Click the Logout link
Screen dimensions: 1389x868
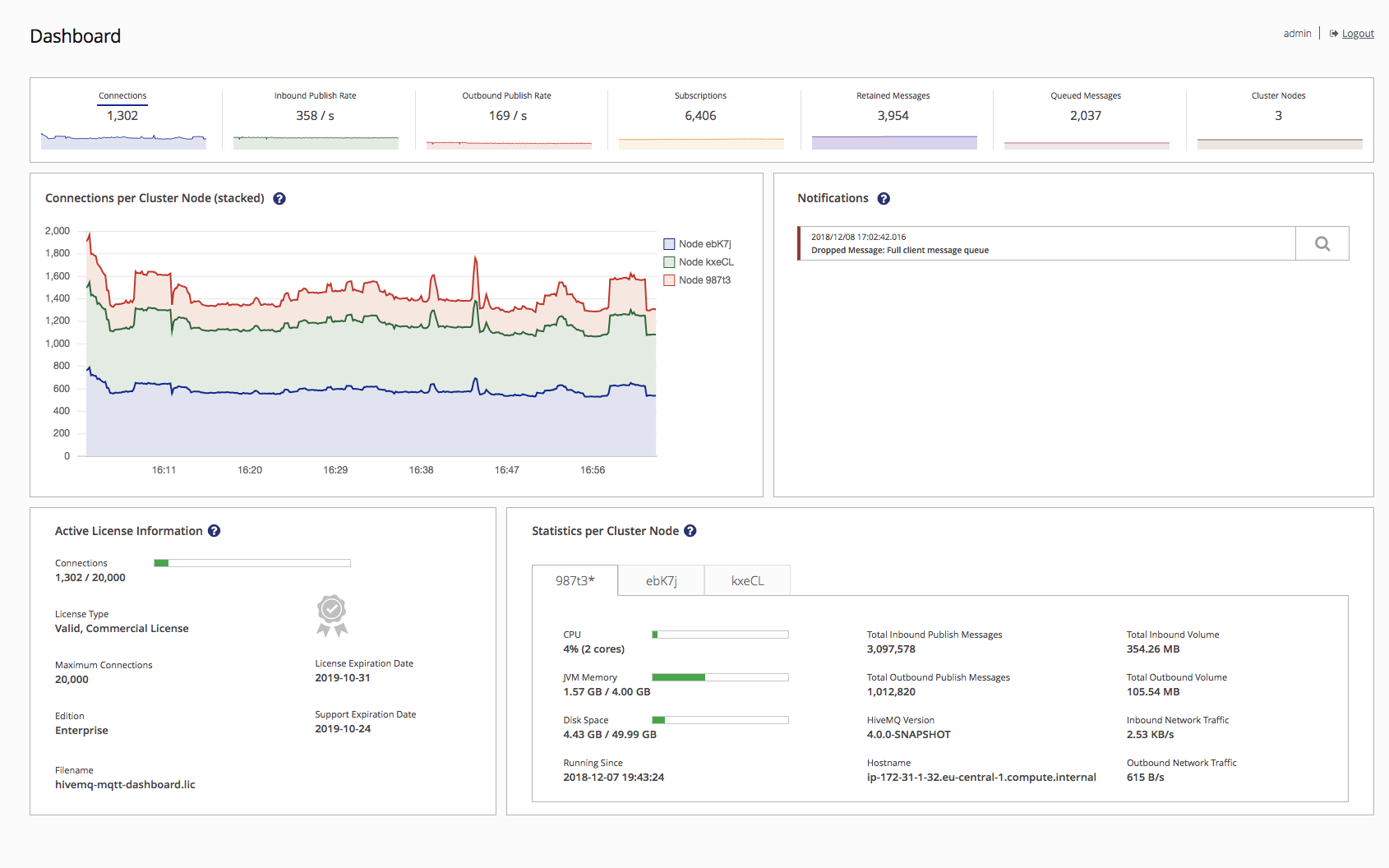(x=1358, y=34)
